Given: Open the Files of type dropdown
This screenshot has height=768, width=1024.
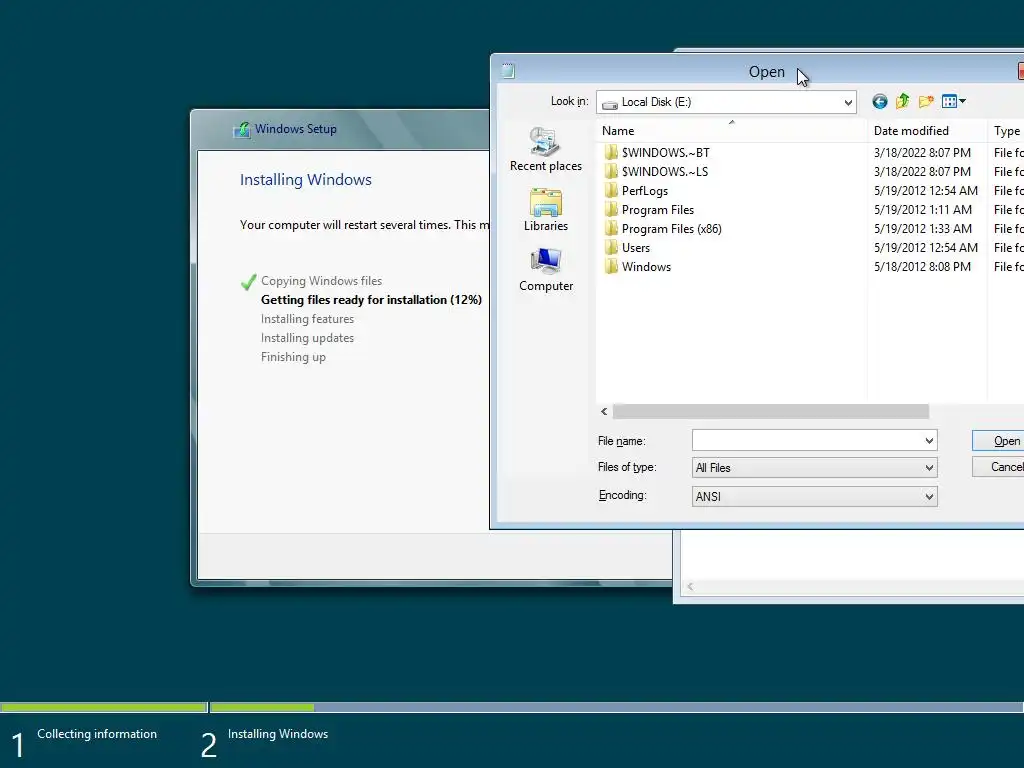Looking at the screenshot, I should tap(929, 468).
